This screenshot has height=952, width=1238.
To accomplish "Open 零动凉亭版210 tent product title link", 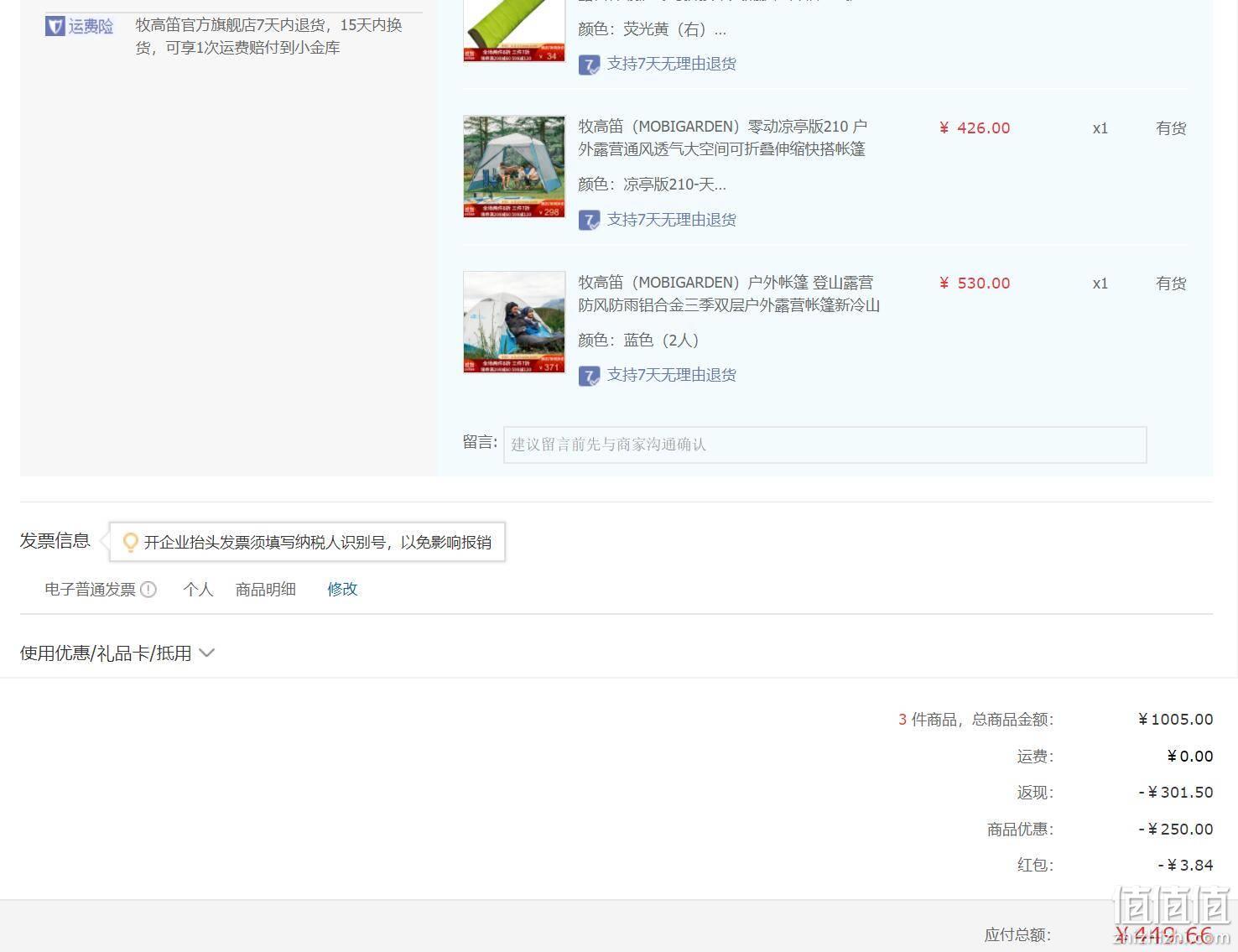I will (x=722, y=138).
